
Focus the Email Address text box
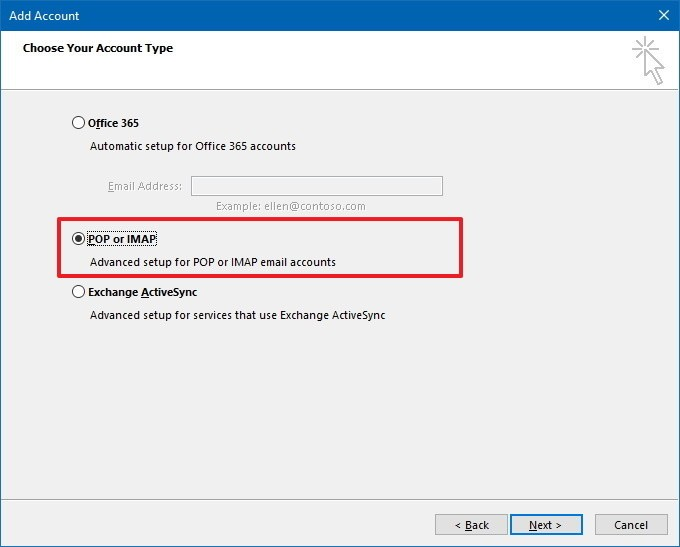(x=317, y=186)
